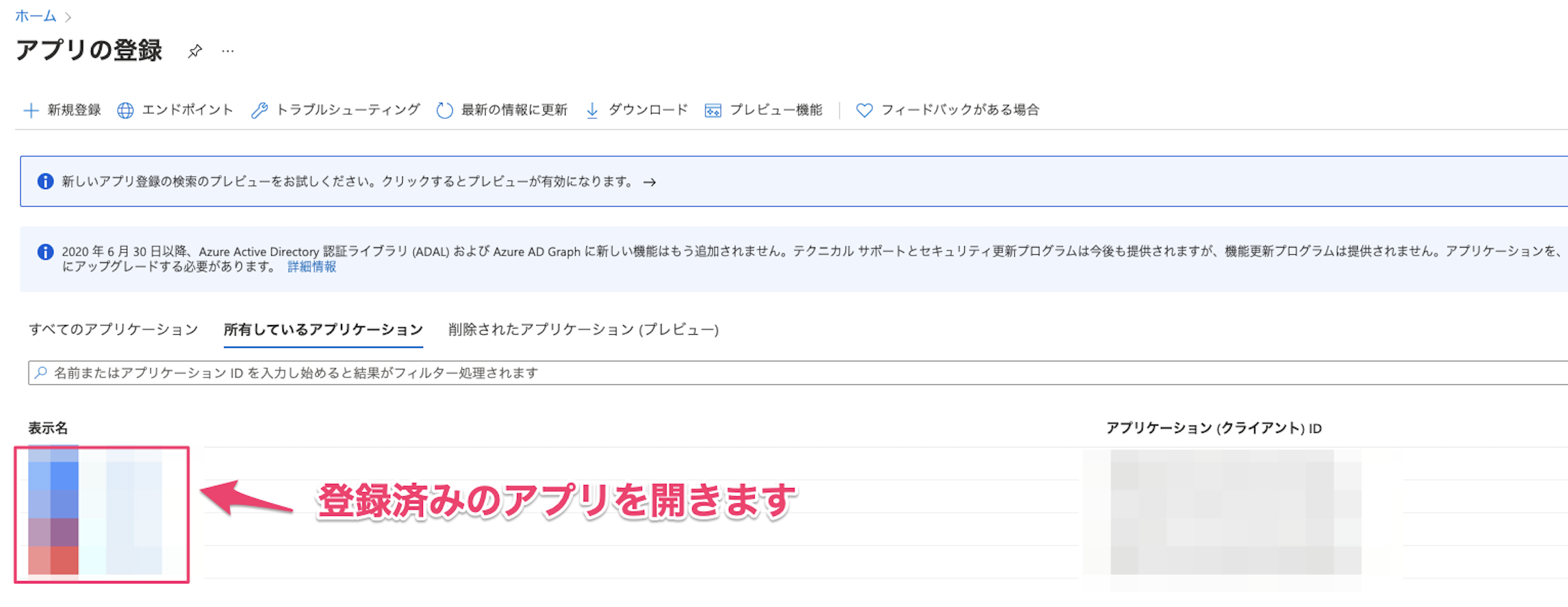The height and width of the screenshot is (607, 1568).
Task: Pin アプリの登録 with the pin icon
Action: pos(195,50)
